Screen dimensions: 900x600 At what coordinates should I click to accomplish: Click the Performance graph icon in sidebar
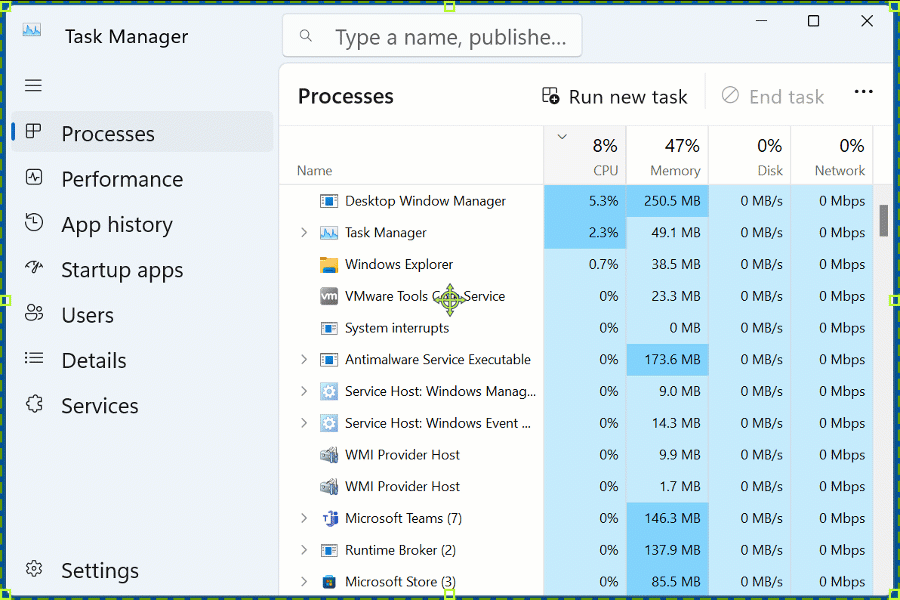34,178
